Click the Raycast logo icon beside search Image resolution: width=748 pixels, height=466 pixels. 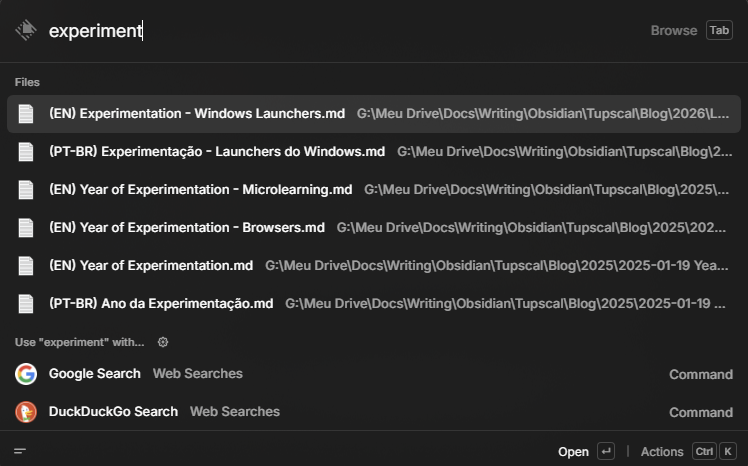point(26,30)
